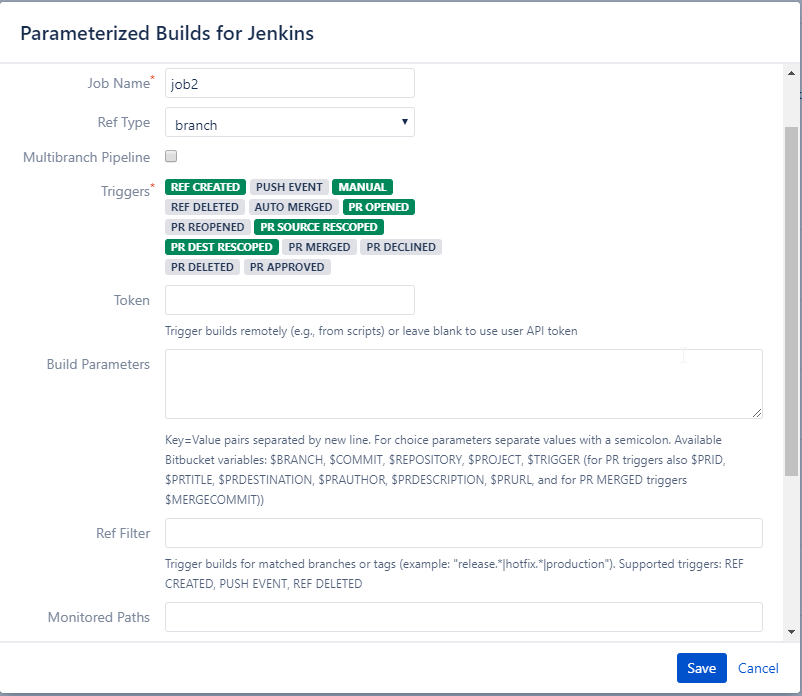Click the 'Parameterized Builds for Jenkins' title
This screenshot has width=802, height=696.
click(167, 33)
